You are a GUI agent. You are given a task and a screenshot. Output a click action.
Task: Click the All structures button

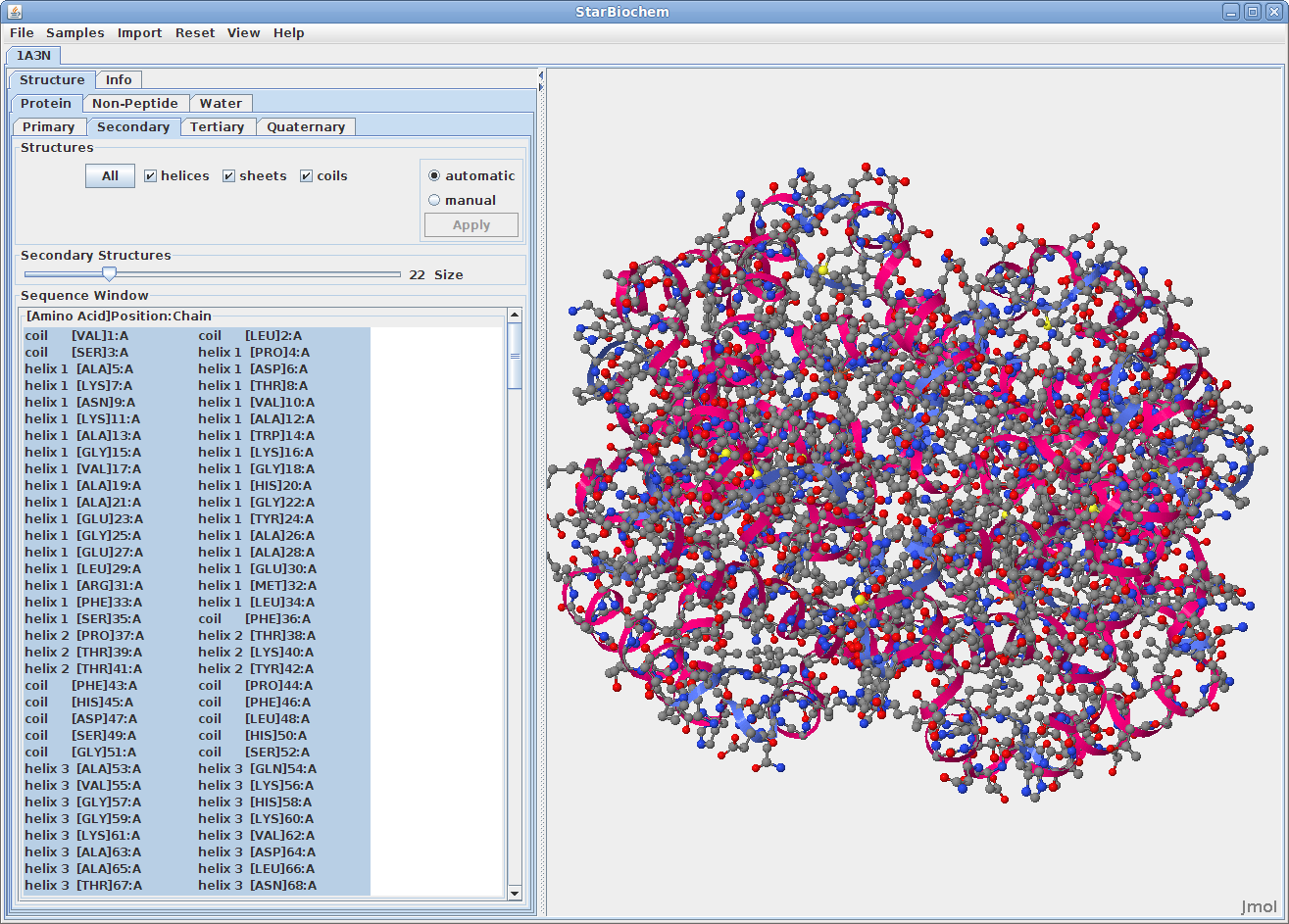pos(110,176)
